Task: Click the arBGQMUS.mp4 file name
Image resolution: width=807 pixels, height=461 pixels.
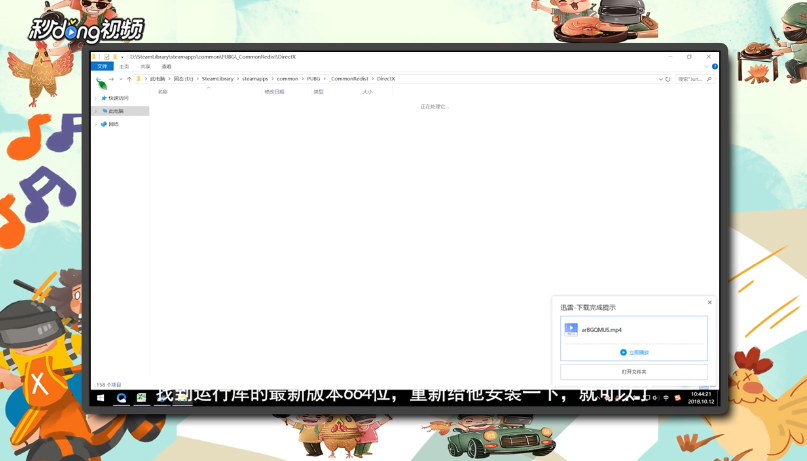Action: (602, 330)
